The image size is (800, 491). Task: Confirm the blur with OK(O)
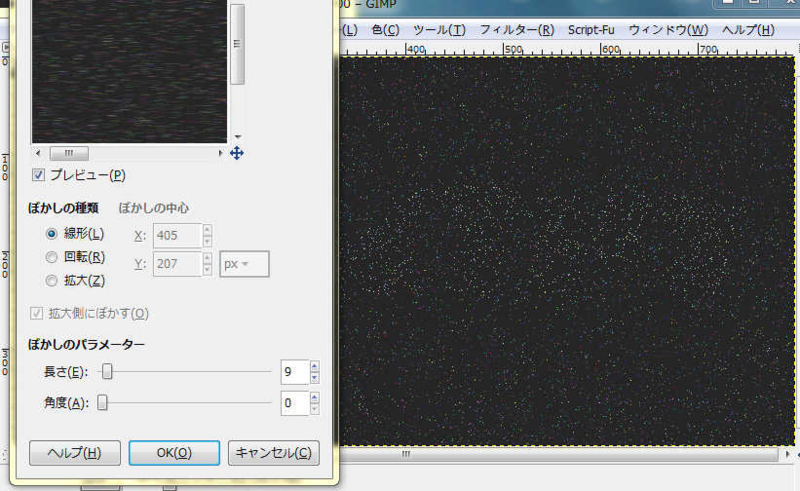174,453
